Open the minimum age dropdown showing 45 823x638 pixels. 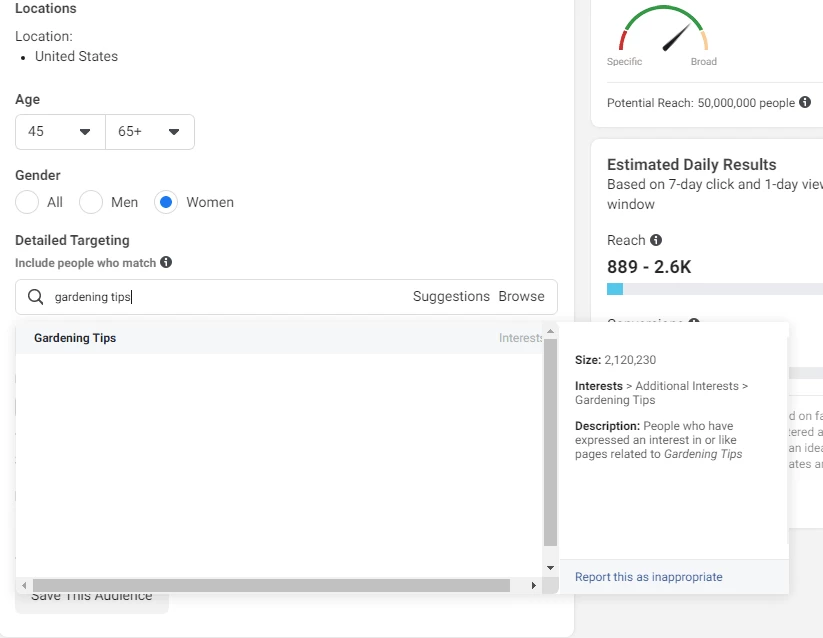[60, 132]
